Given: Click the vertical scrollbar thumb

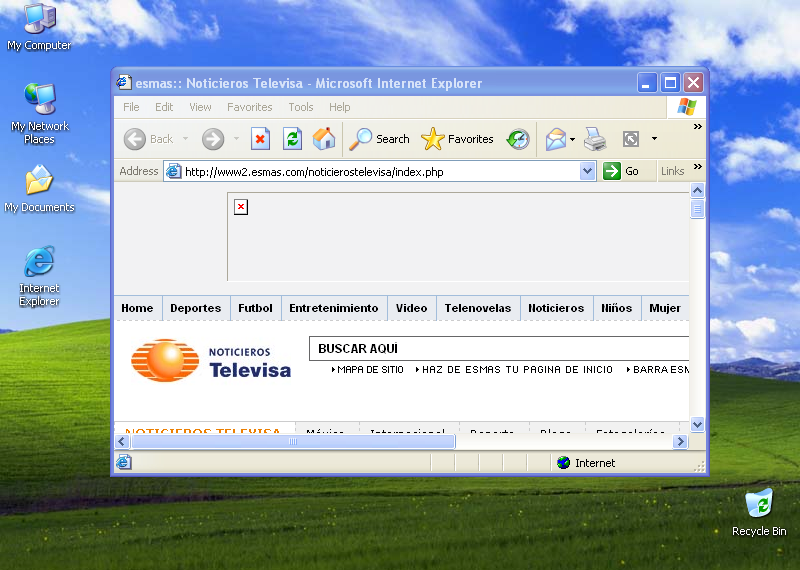Looking at the screenshot, I should point(697,209).
